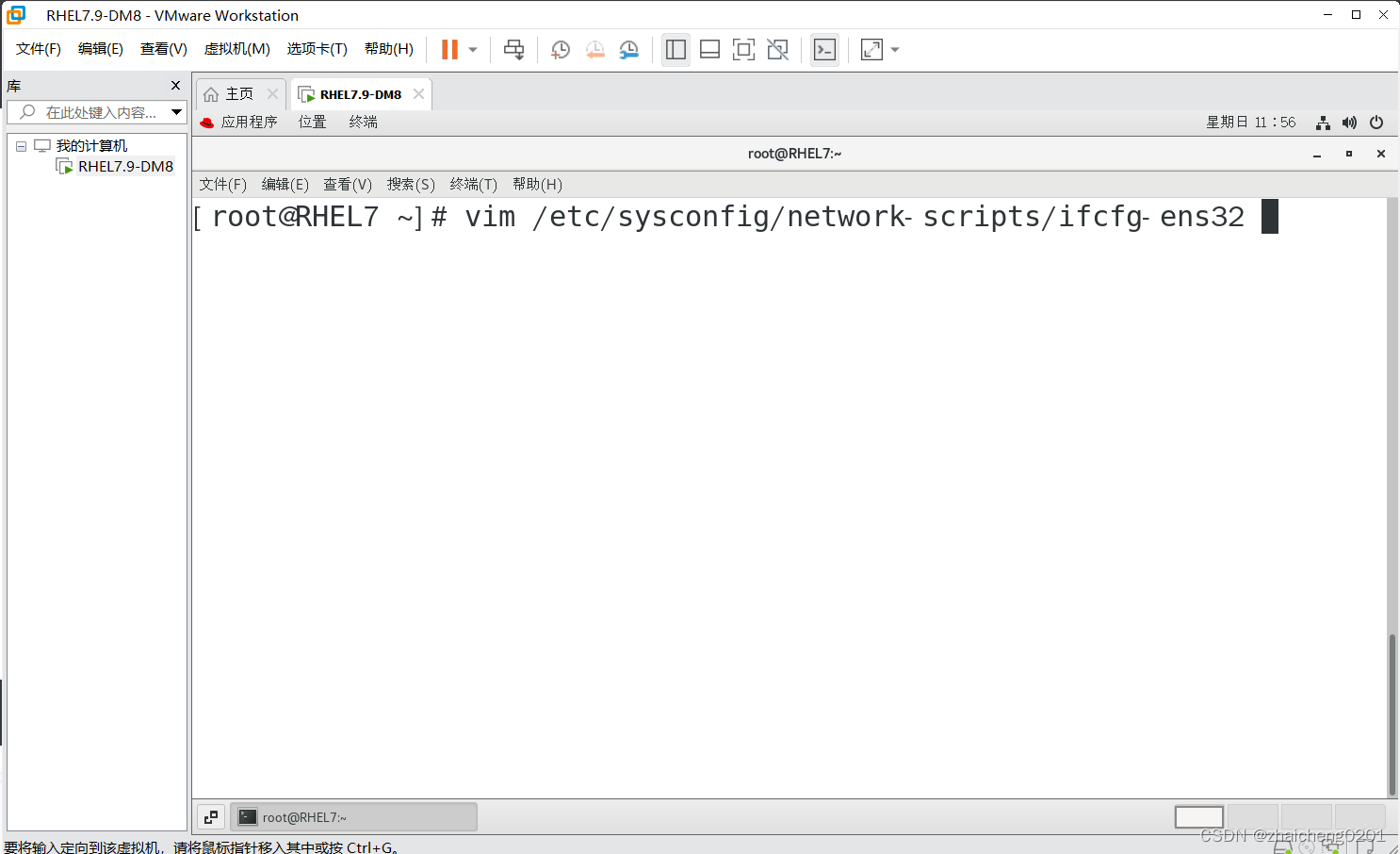The width and height of the screenshot is (1400, 854).
Task: Open VMware 虚拟机(M) menu
Action: pos(237,49)
